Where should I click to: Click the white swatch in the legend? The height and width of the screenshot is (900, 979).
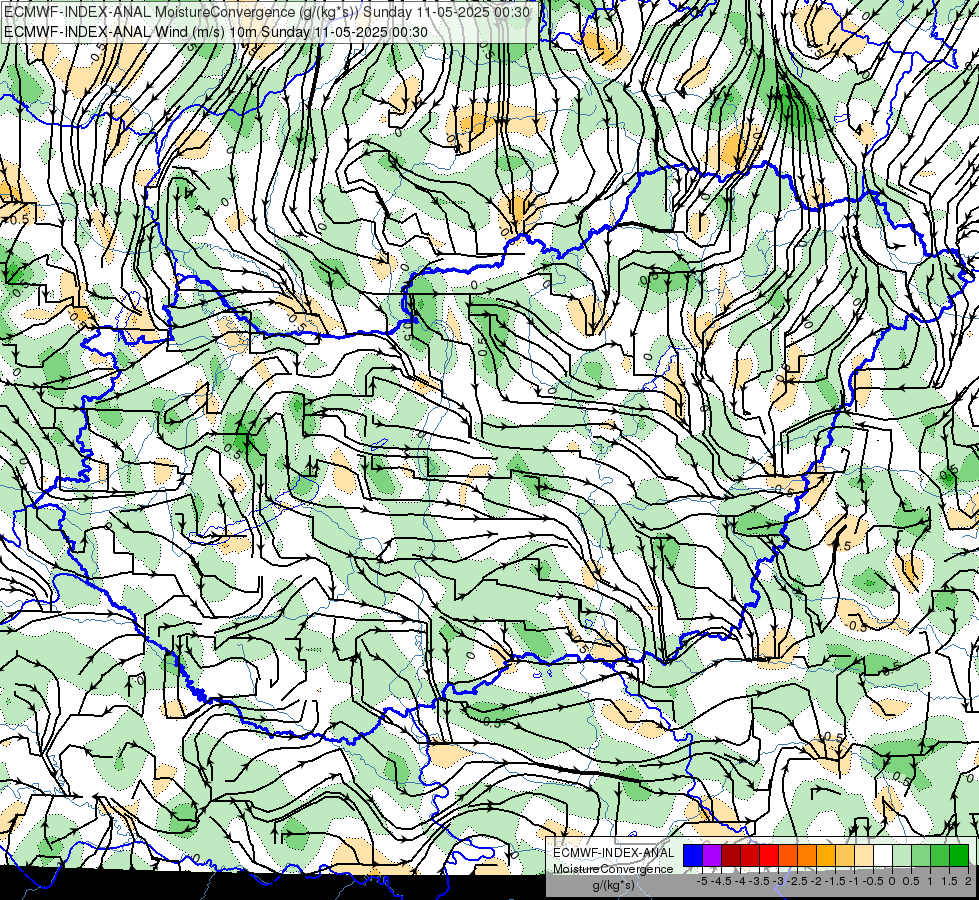(x=883, y=855)
